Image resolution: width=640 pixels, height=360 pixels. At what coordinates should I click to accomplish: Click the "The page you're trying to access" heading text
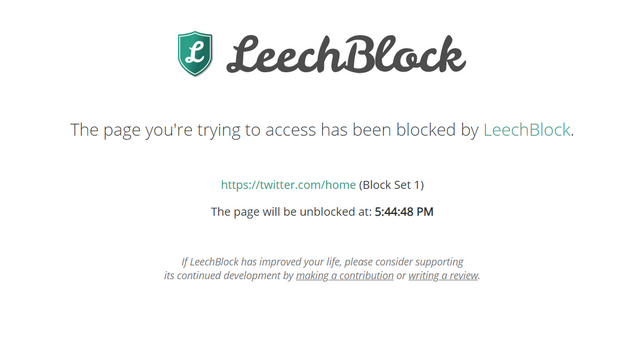click(193, 130)
